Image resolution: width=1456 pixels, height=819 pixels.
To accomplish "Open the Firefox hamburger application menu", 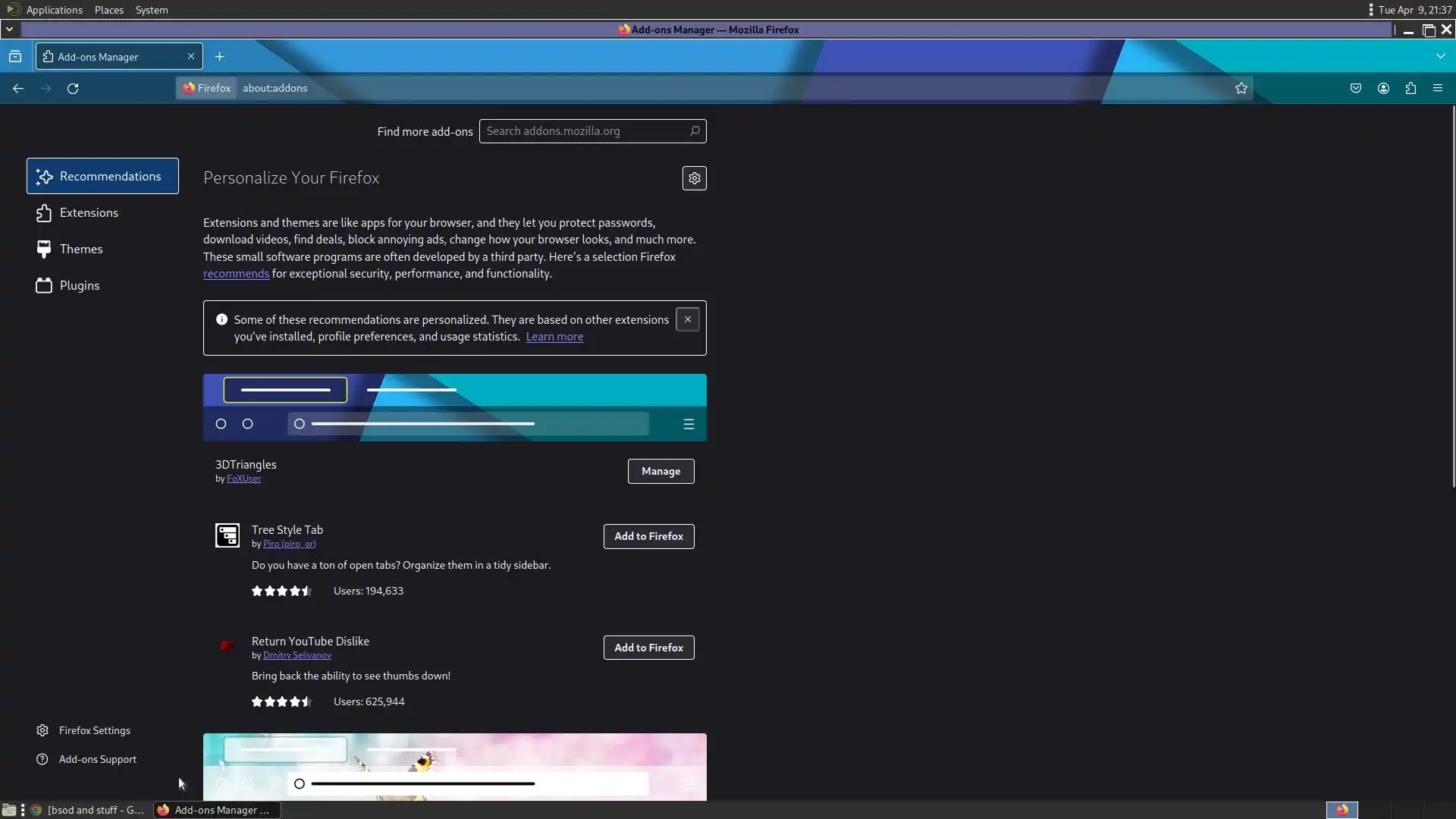I will coord(1438,89).
